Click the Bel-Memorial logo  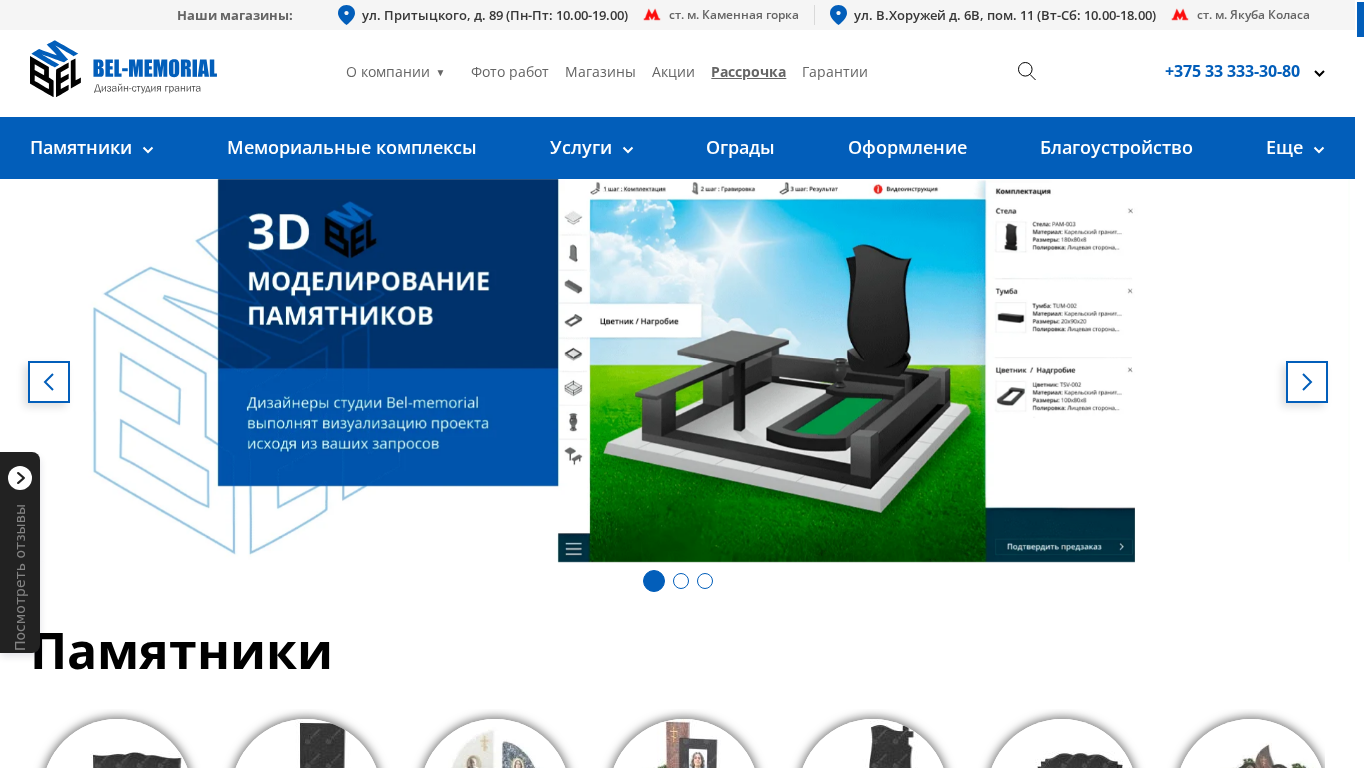click(x=124, y=68)
